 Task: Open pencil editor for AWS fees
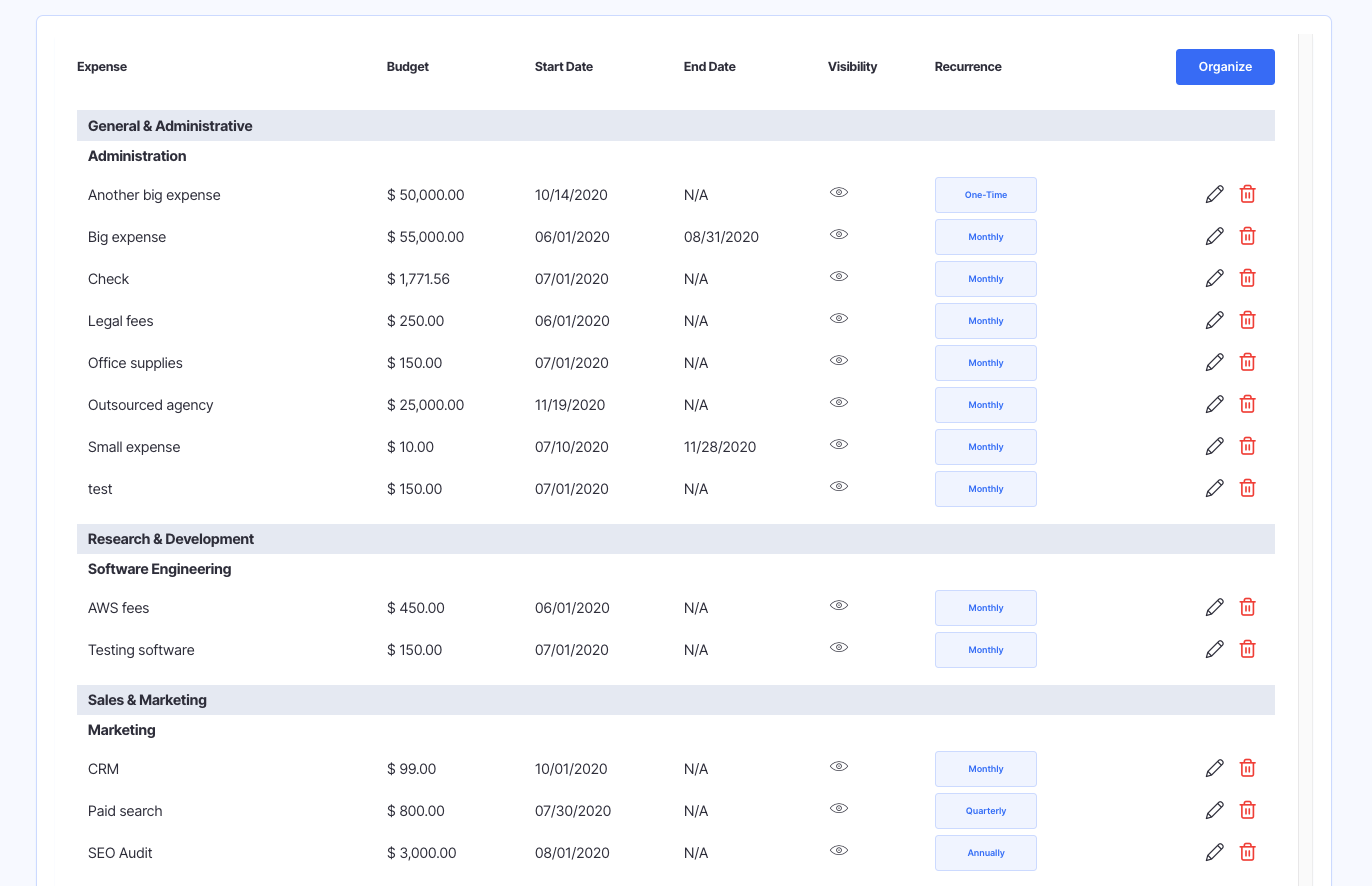click(1214, 607)
